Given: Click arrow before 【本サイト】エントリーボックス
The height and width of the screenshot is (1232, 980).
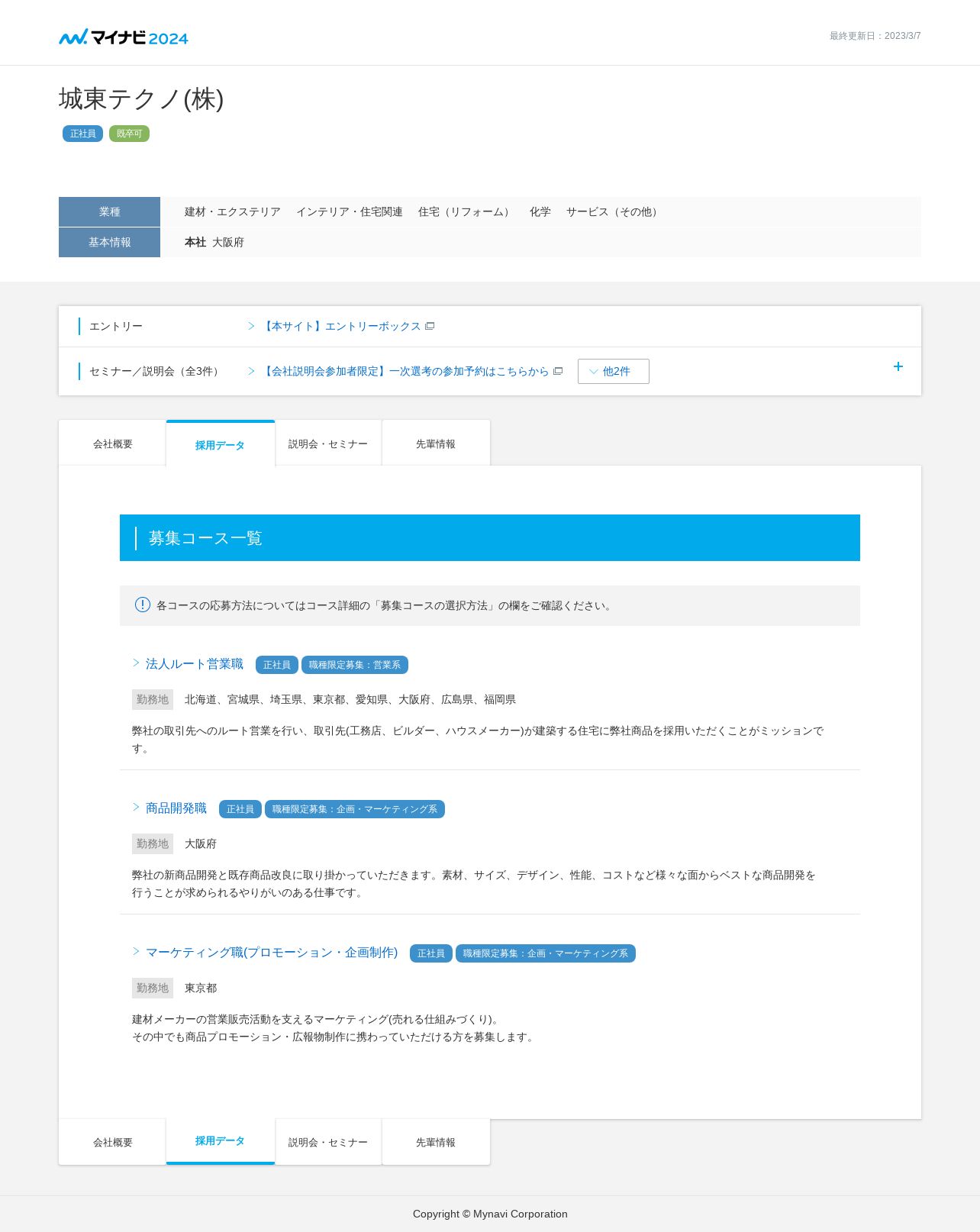Looking at the screenshot, I should coord(251,326).
